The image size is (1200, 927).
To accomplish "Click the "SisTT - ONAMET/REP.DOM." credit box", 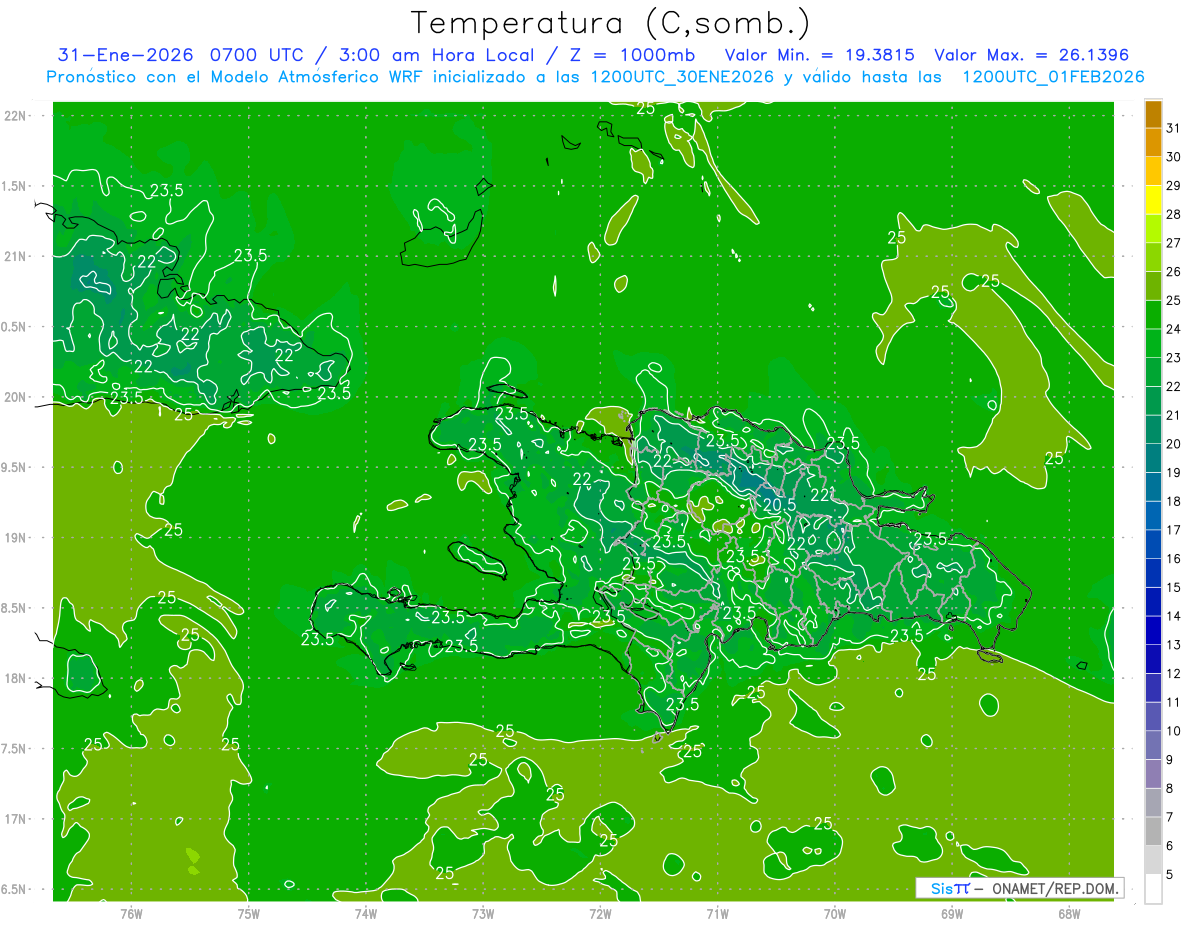I will point(1019,888).
